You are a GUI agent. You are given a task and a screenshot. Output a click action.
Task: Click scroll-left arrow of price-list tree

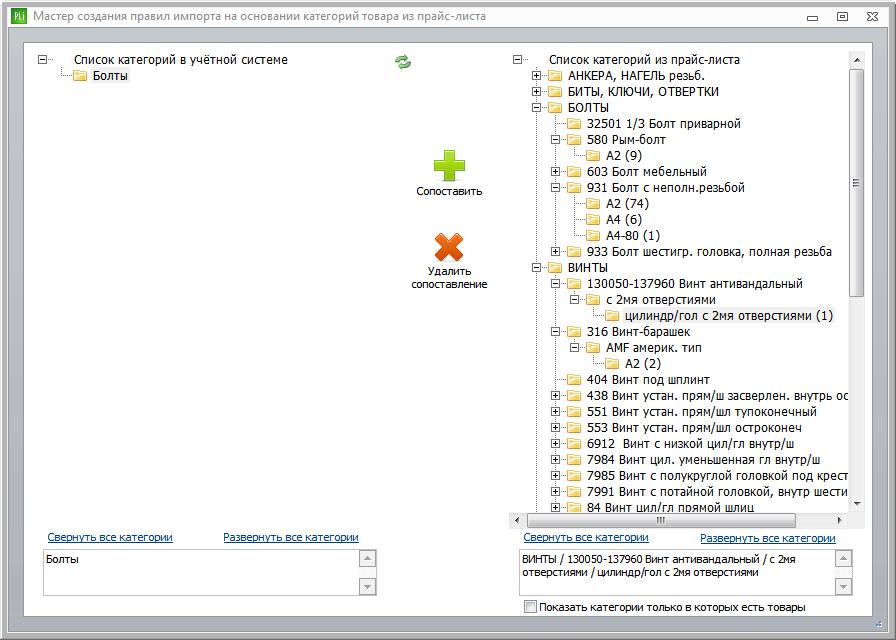click(x=517, y=520)
